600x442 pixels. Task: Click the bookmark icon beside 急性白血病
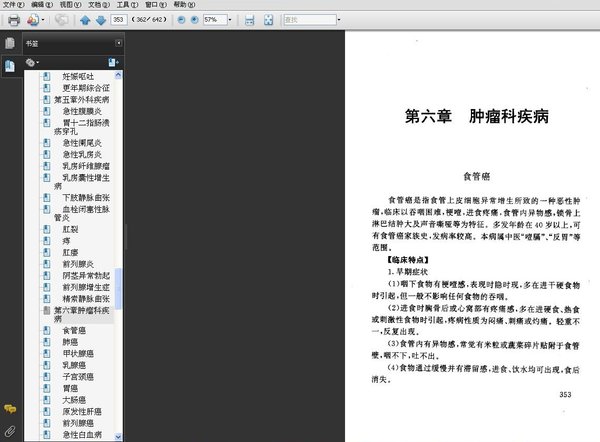point(47,434)
